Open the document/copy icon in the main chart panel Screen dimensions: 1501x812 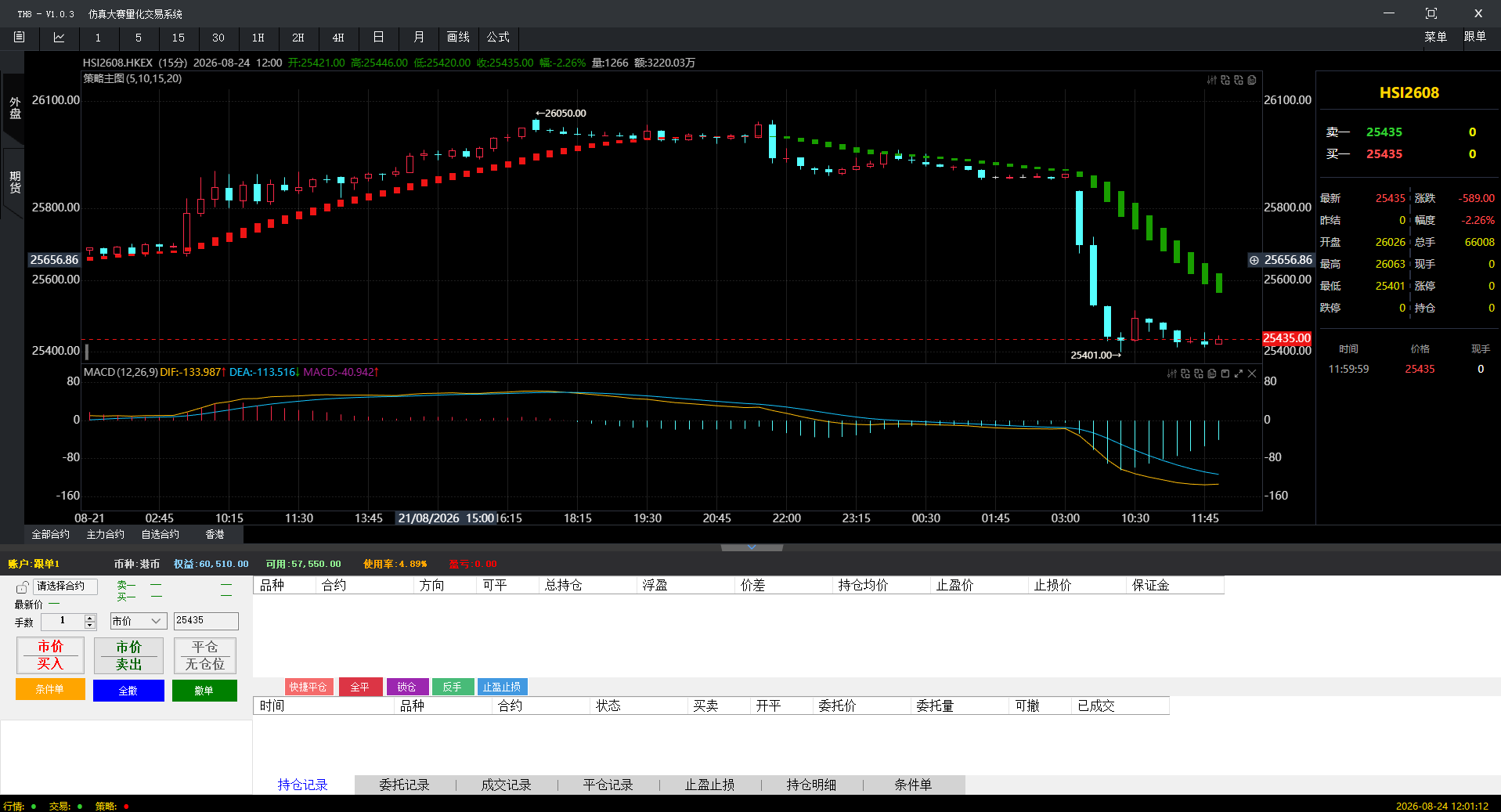[1252, 80]
